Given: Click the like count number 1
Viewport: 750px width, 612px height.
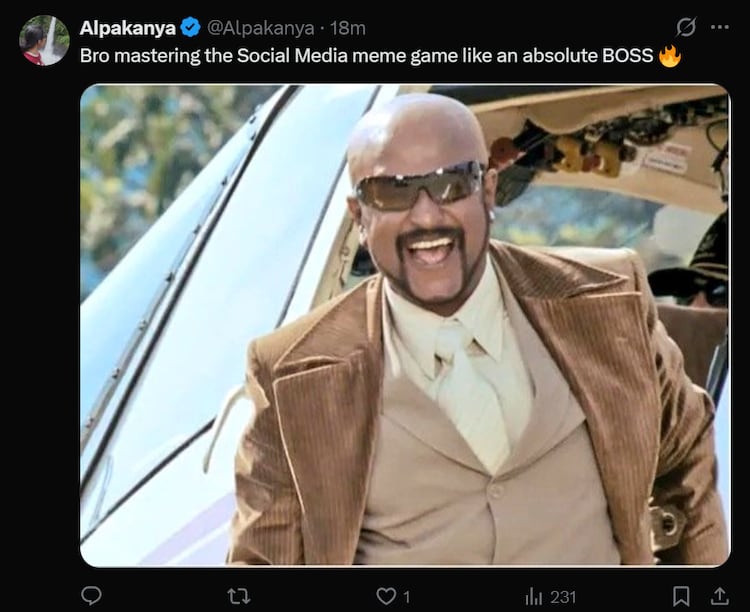Looking at the screenshot, I should coord(406,597).
